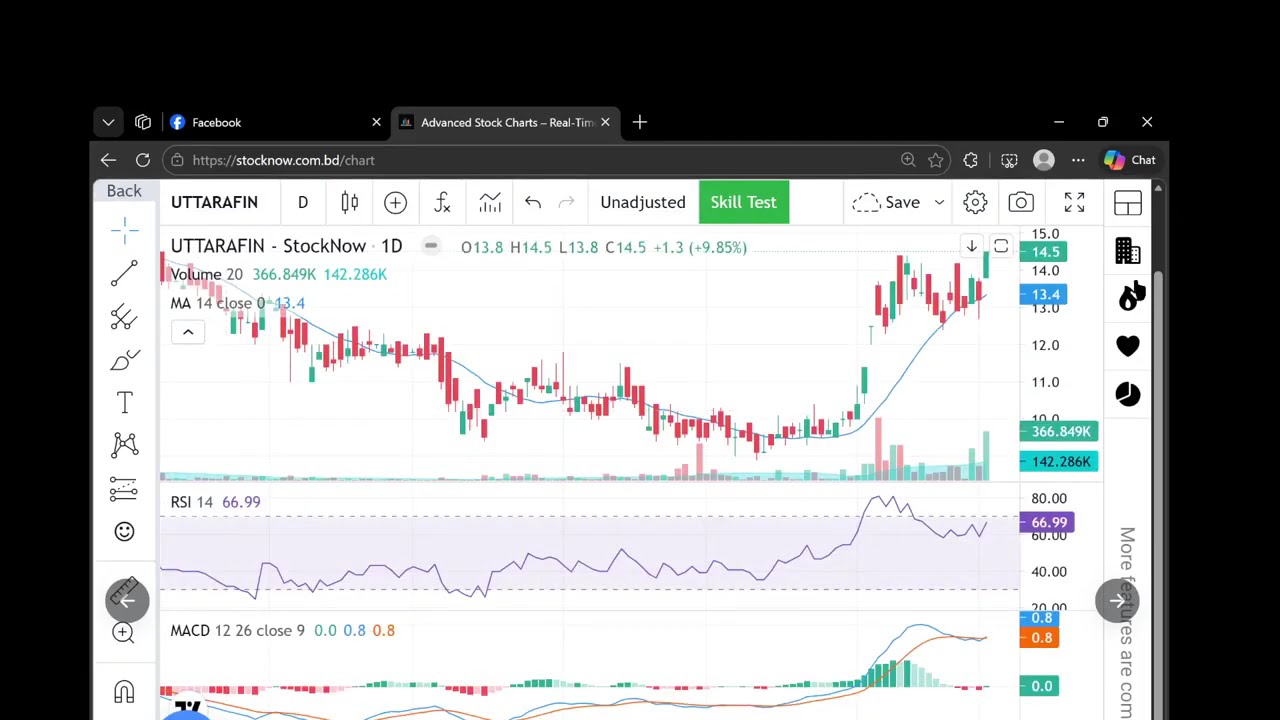Viewport: 1280px width, 720px height.
Task: Open the browser profile avatar
Action: click(1044, 160)
